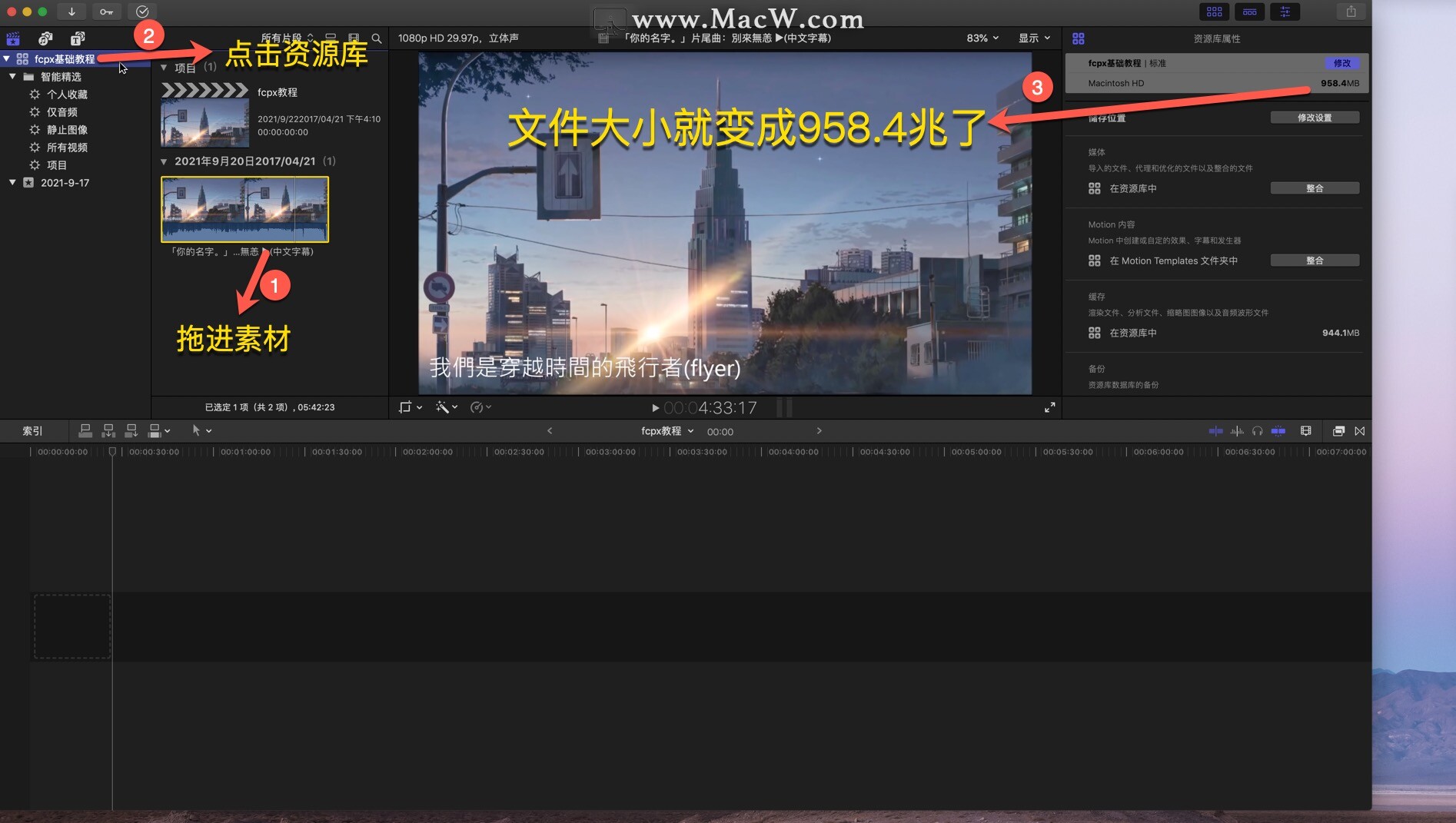This screenshot has width=1456, height=823.
Task: Click insert clip edit button
Action: (108, 431)
